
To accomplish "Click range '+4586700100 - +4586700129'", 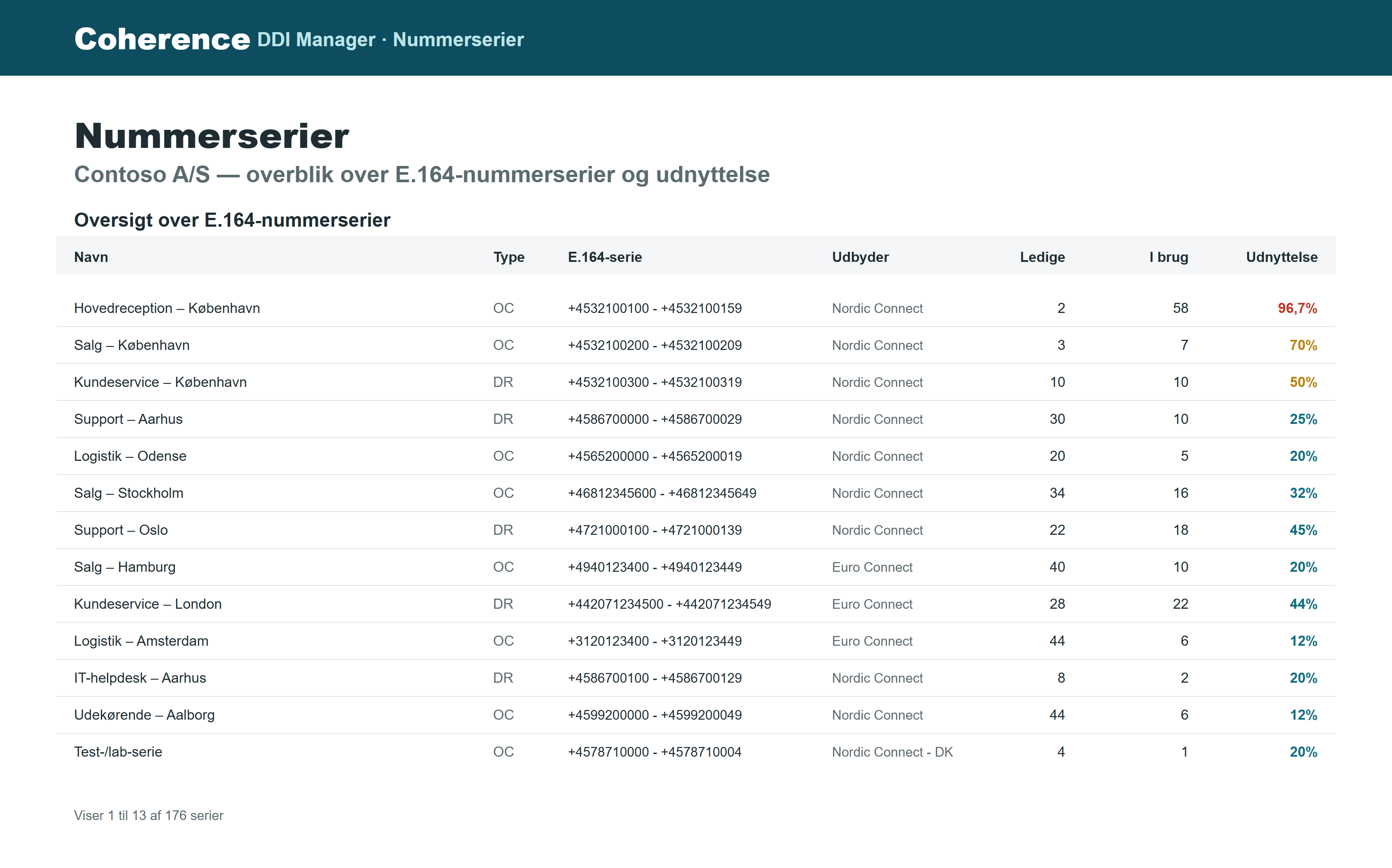I will [x=654, y=677].
